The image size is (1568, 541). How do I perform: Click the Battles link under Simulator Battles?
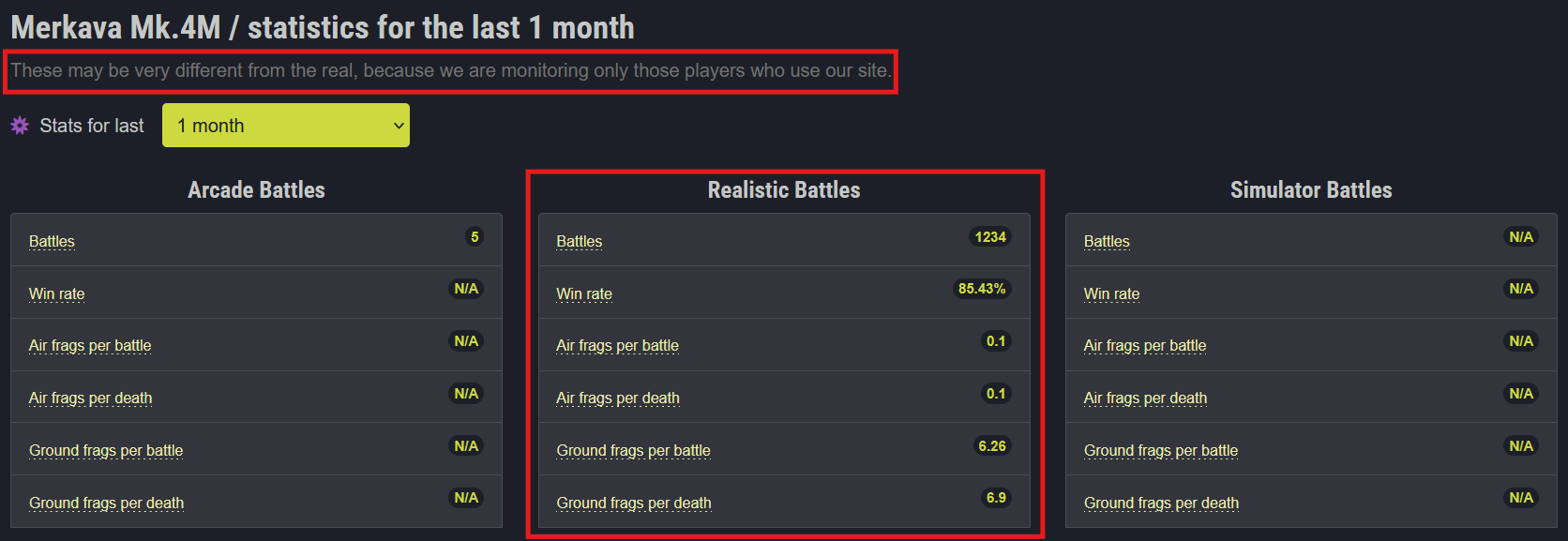(x=1107, y=241)
